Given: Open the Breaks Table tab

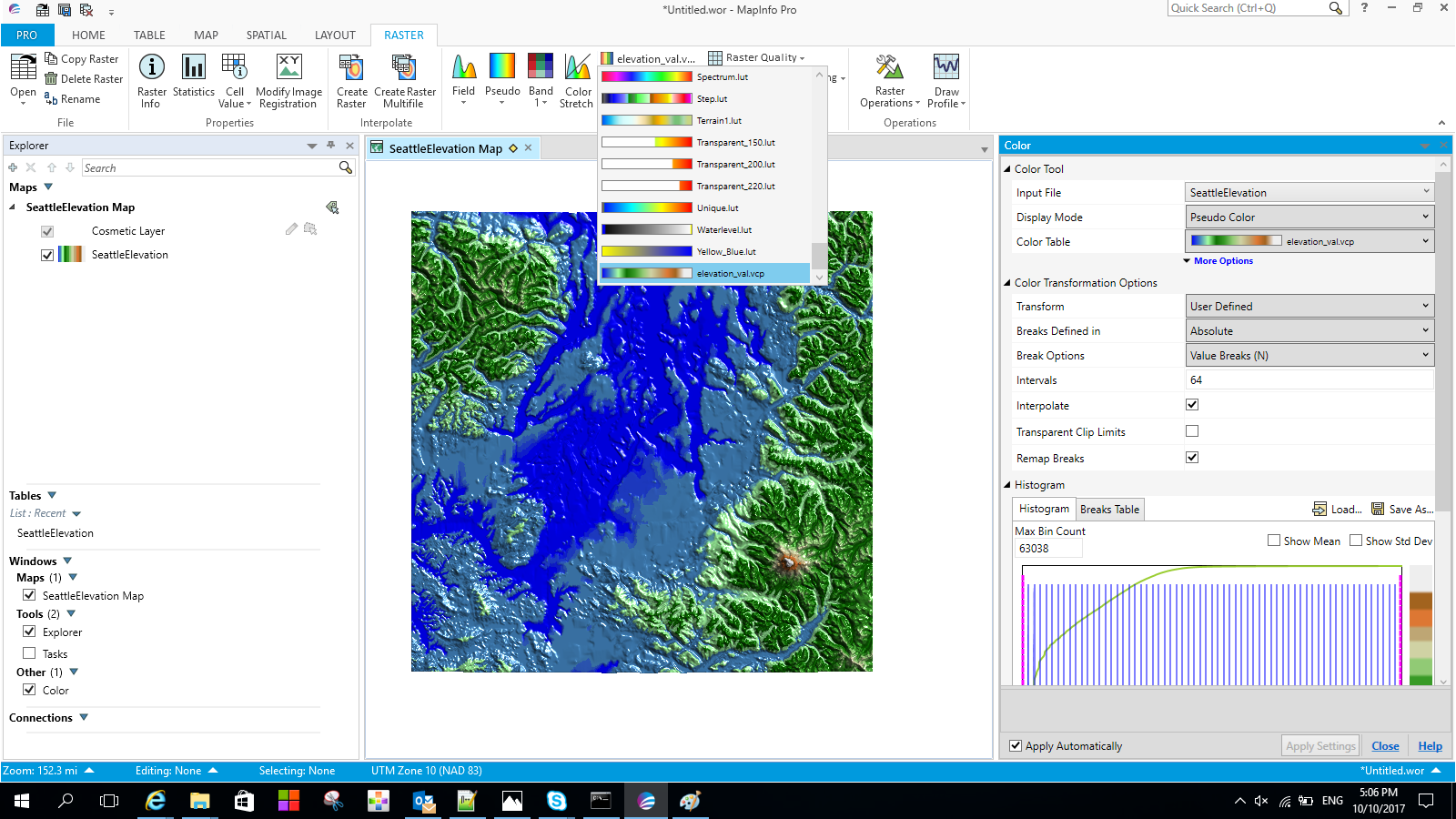Looking at the screenshot, I should pos(1109,509).
